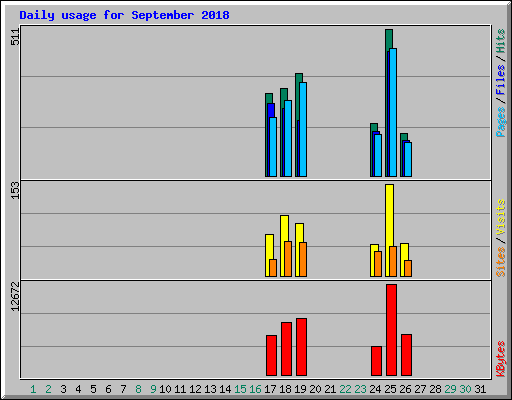The width and height of the screenshot is (512, 400).
Task: Click the 511 y-axis maximum label
Action: pyautogui.click(x=15, y=37)
